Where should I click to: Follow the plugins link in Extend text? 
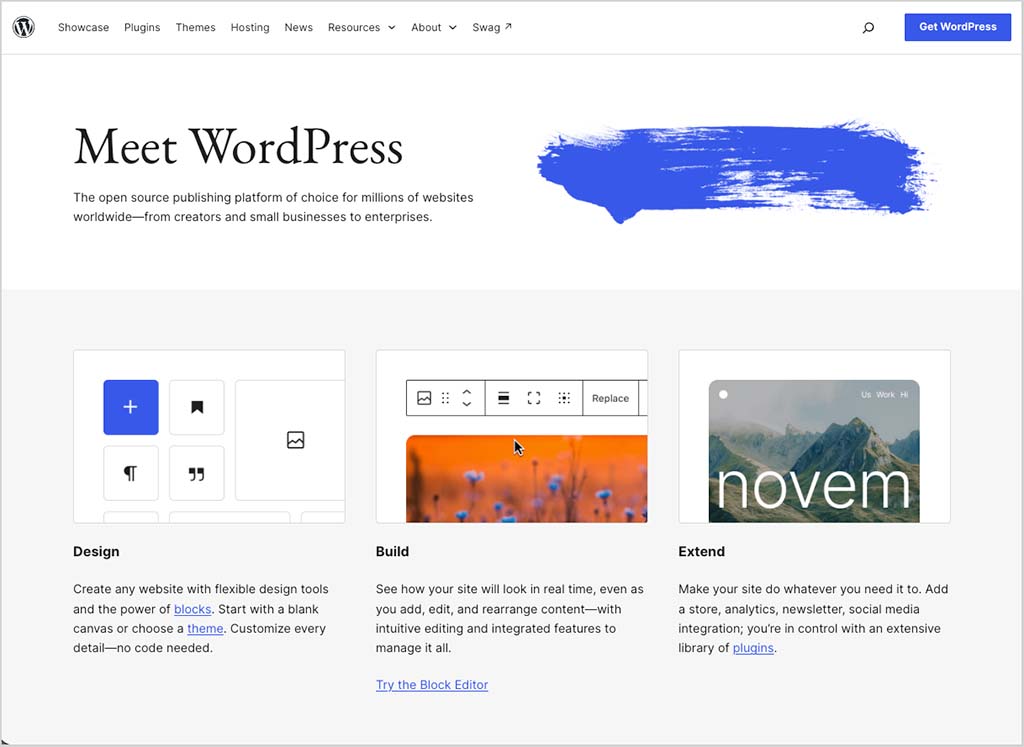753,648
